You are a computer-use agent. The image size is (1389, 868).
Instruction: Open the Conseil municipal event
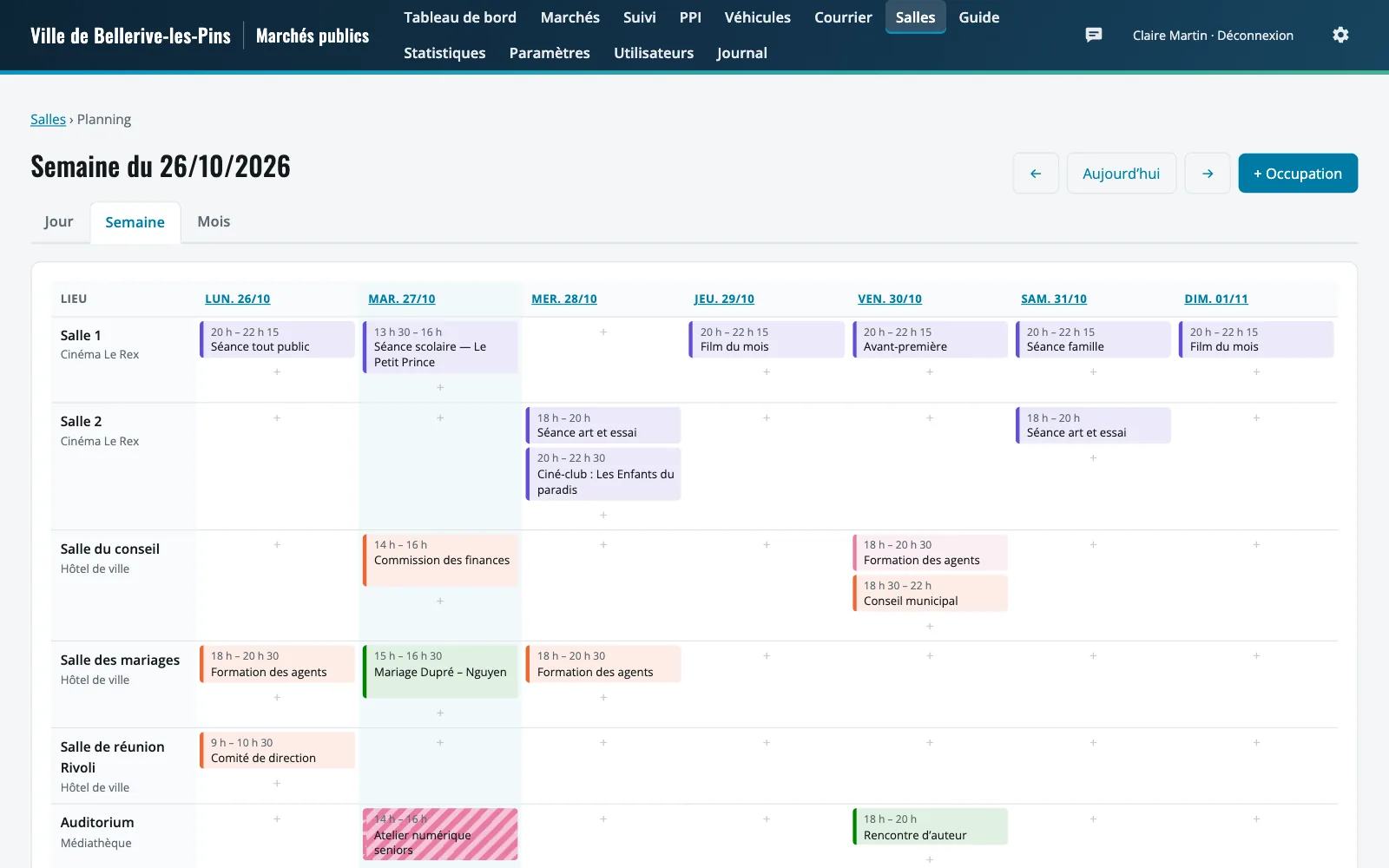(930, 593)
